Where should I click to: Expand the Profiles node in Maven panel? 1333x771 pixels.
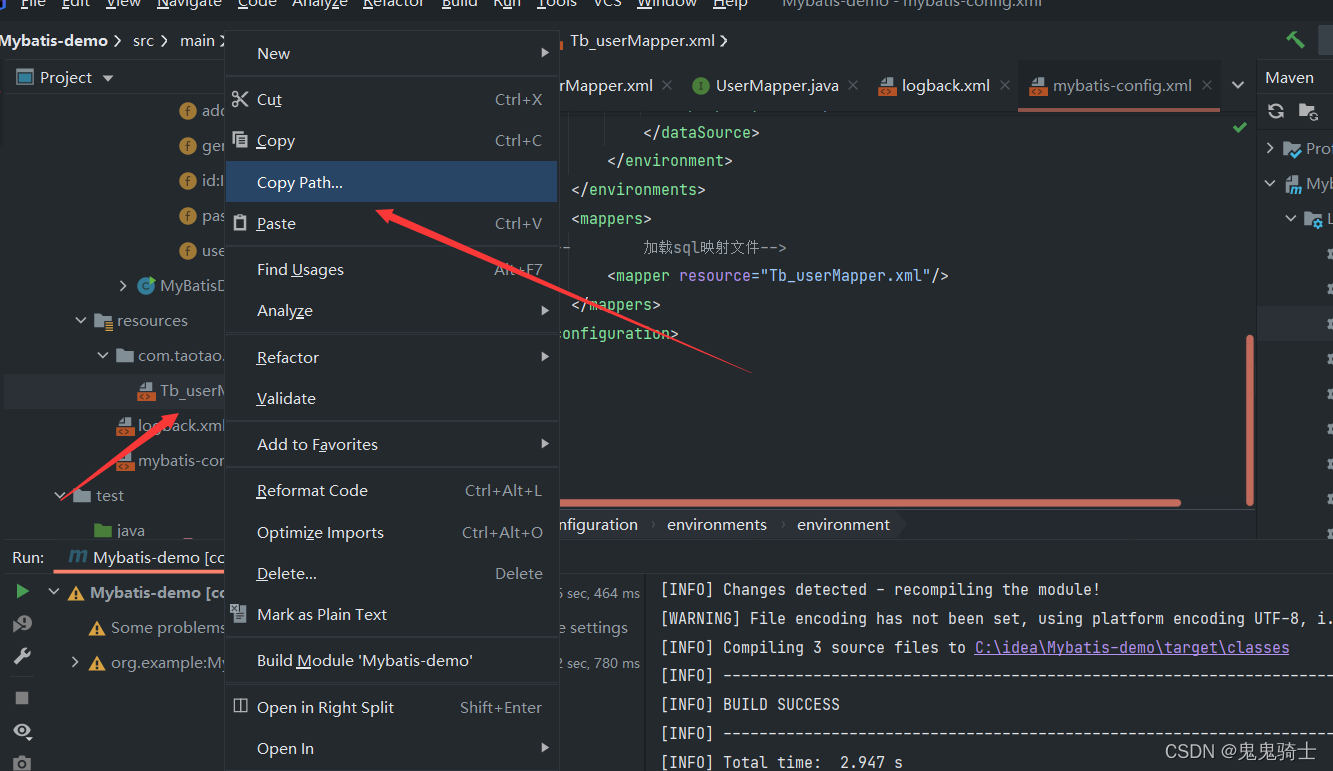tap(1271, 148)
